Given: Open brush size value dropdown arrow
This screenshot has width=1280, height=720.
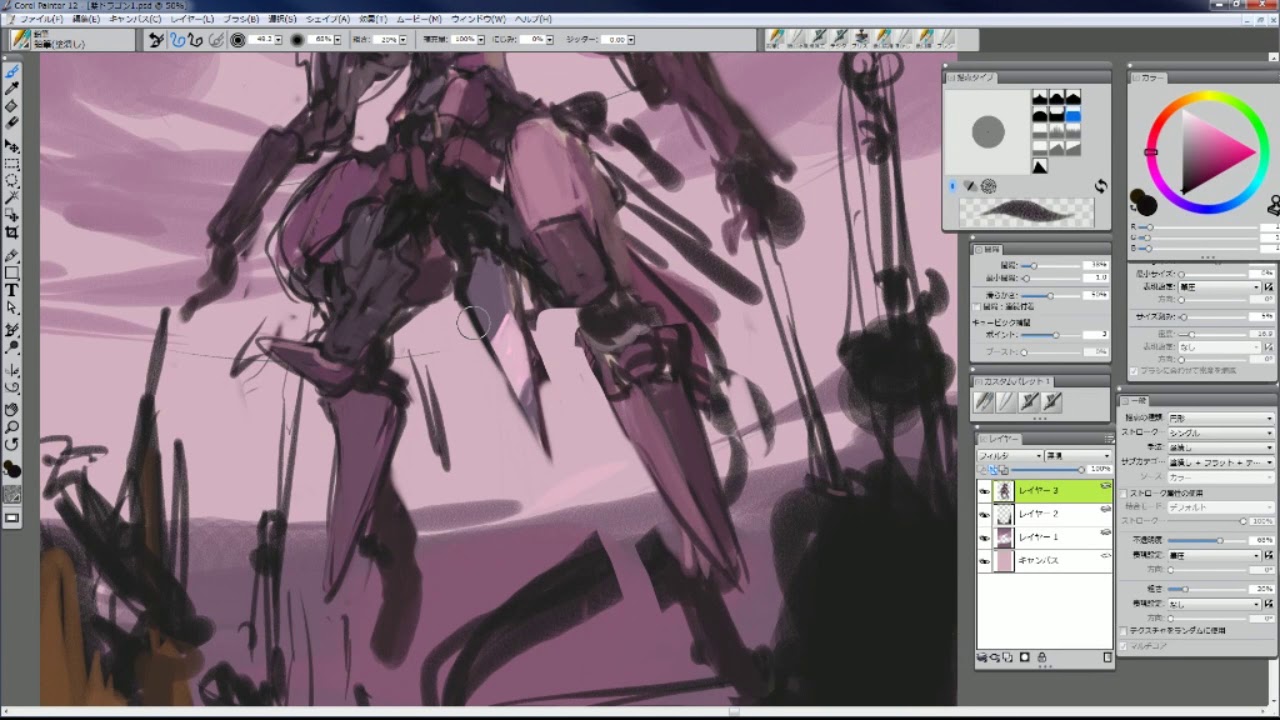Looking at the screenshot, I should [x=280, y=40].
